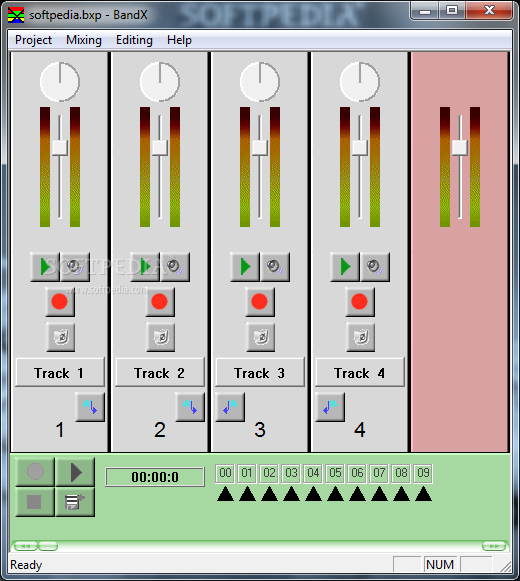Toggle speaker monitor icon on Track 4
Screen dimensions: 520x581
[375, 267]
